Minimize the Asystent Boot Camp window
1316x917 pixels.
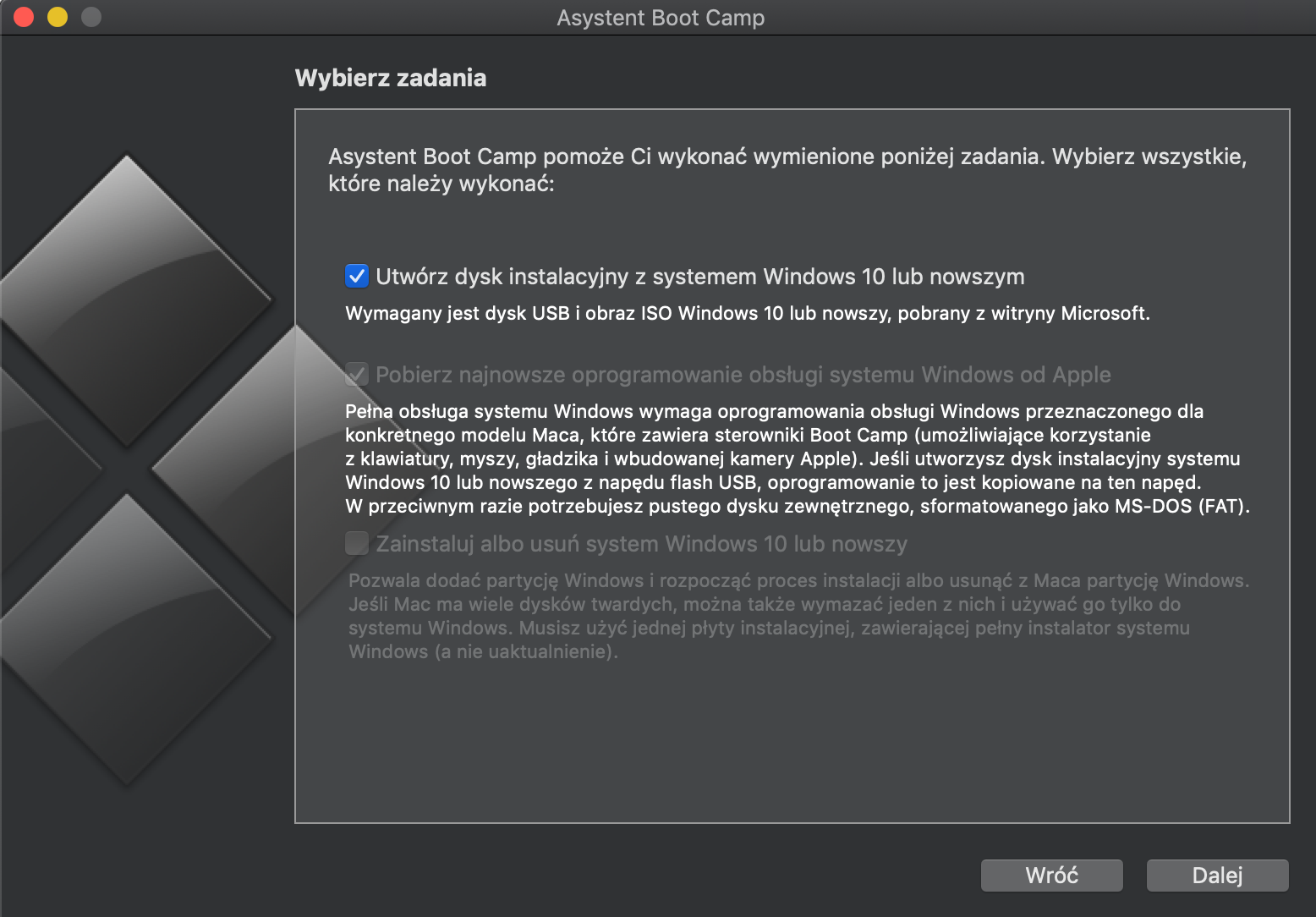[x=58, y=17]
